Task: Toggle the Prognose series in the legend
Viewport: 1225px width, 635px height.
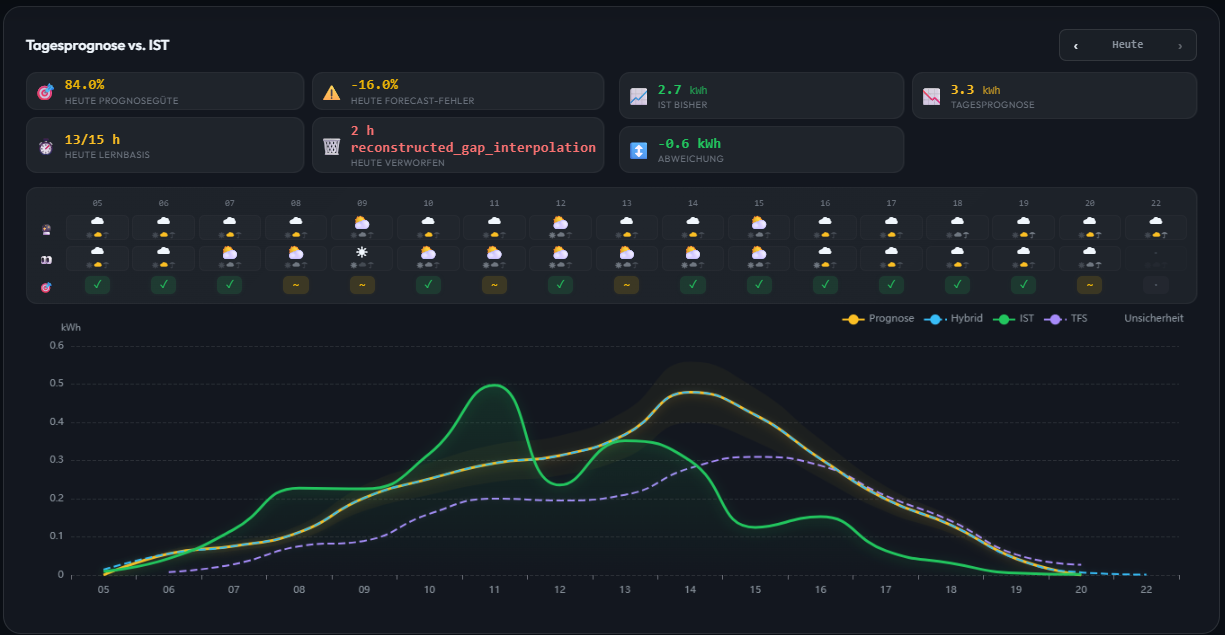Action: (878, 319)
